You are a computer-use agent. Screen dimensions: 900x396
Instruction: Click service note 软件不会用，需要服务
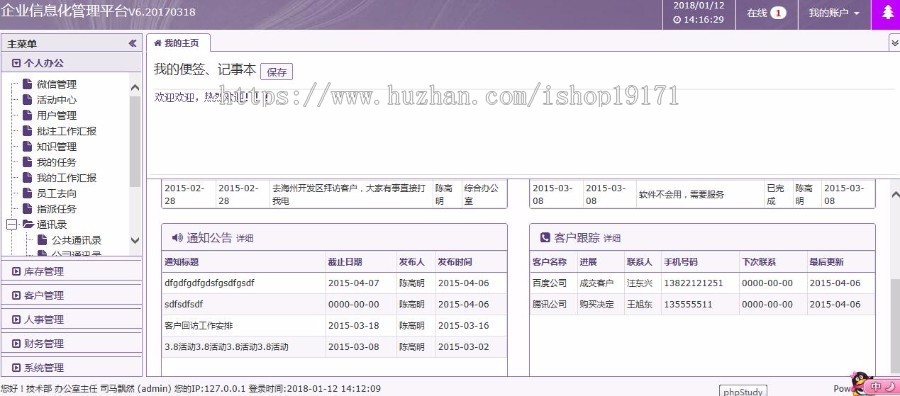tap(682, 195)
